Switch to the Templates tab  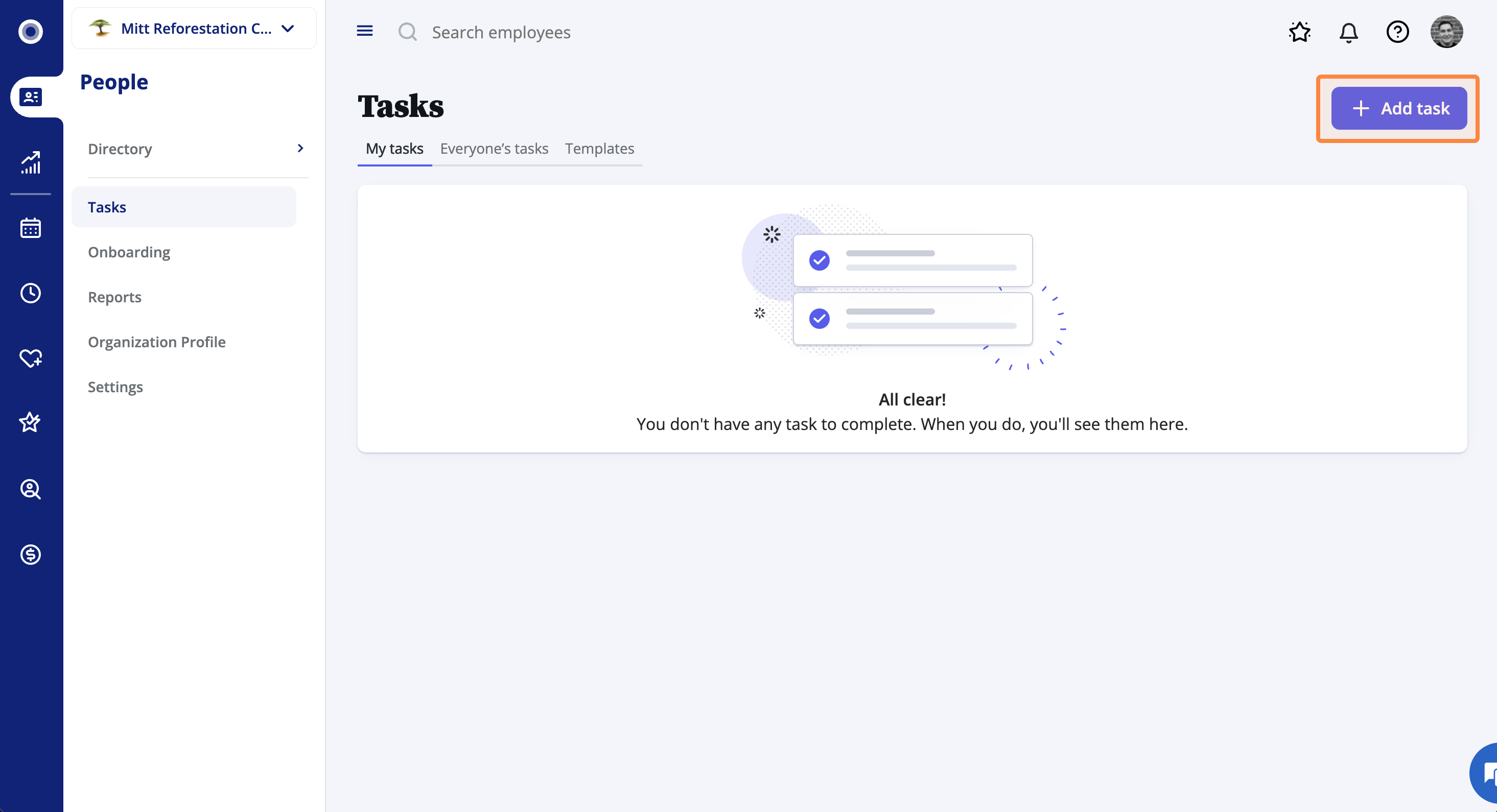599,149
